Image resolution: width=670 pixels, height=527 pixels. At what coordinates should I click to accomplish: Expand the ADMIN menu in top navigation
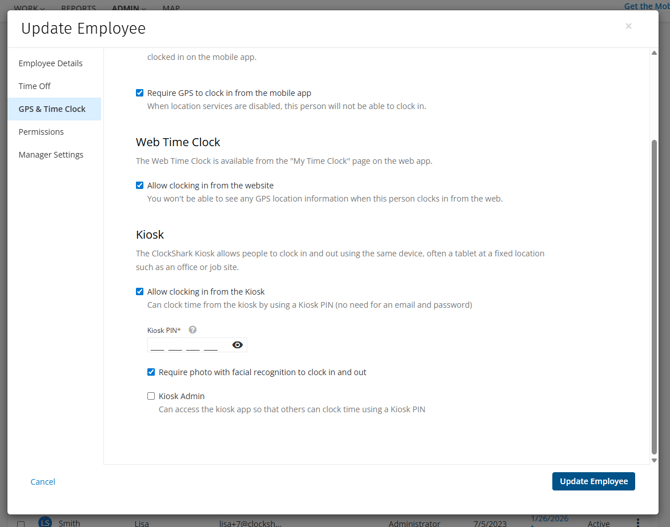126,7
